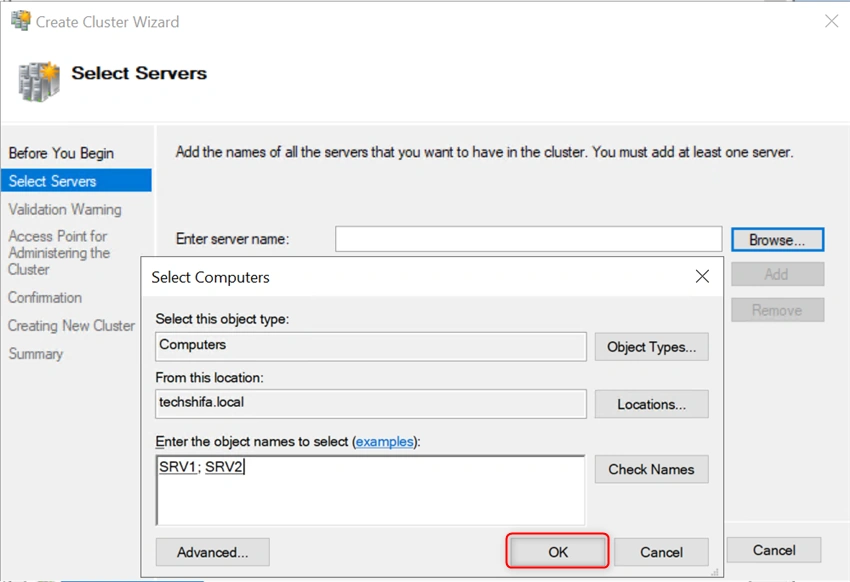This screenshot has height=582, width=850.
Task: Click the Select this object type label
Action: (x=222, y=319)
